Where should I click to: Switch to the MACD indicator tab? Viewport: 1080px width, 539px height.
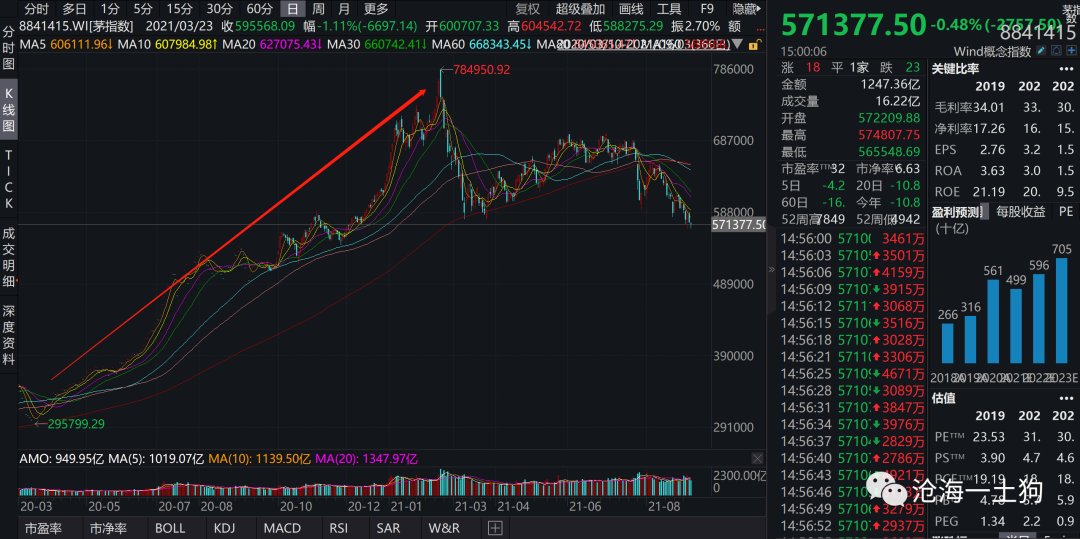[282, 528]
